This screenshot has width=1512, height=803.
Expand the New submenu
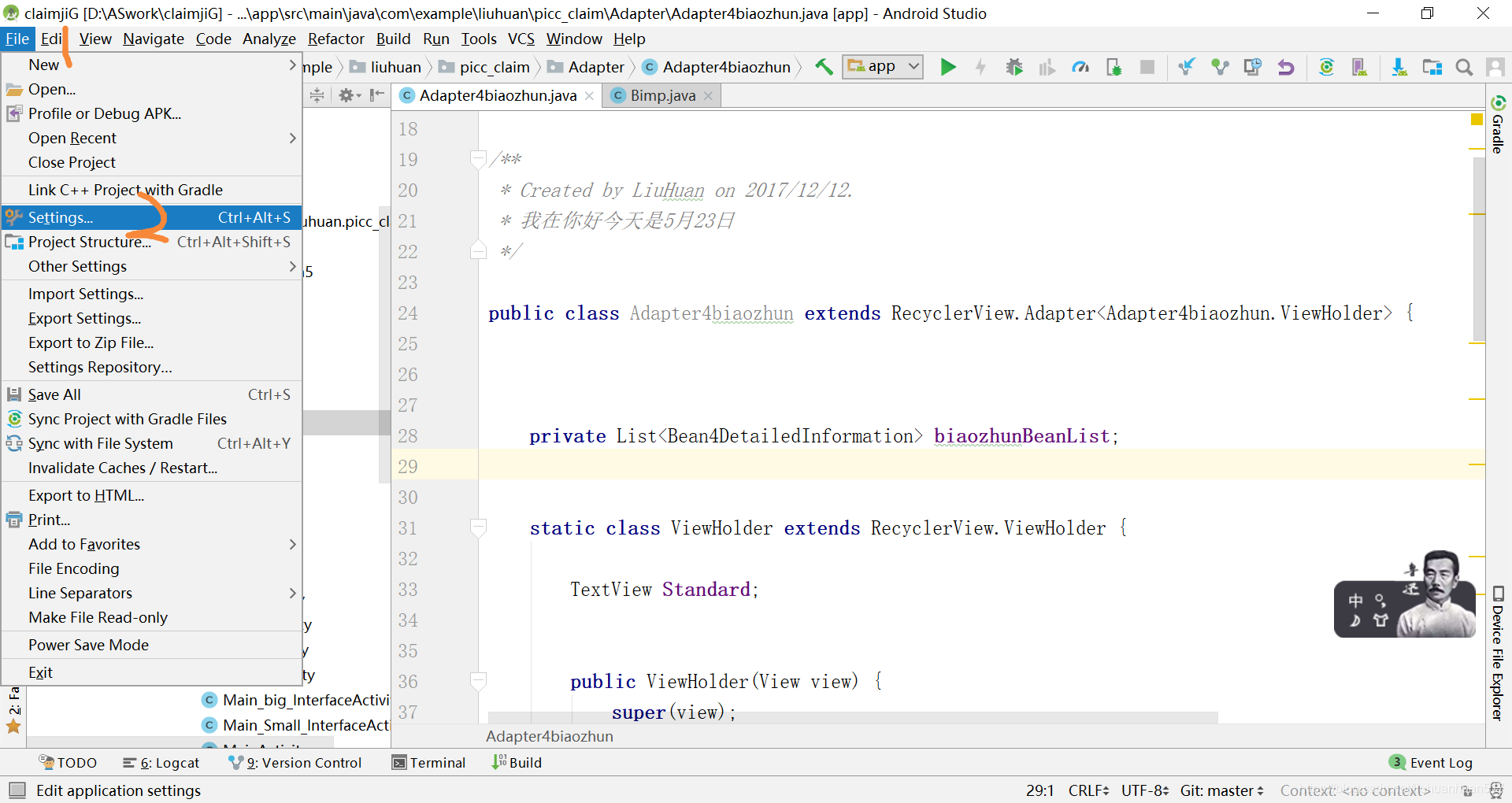45,65
